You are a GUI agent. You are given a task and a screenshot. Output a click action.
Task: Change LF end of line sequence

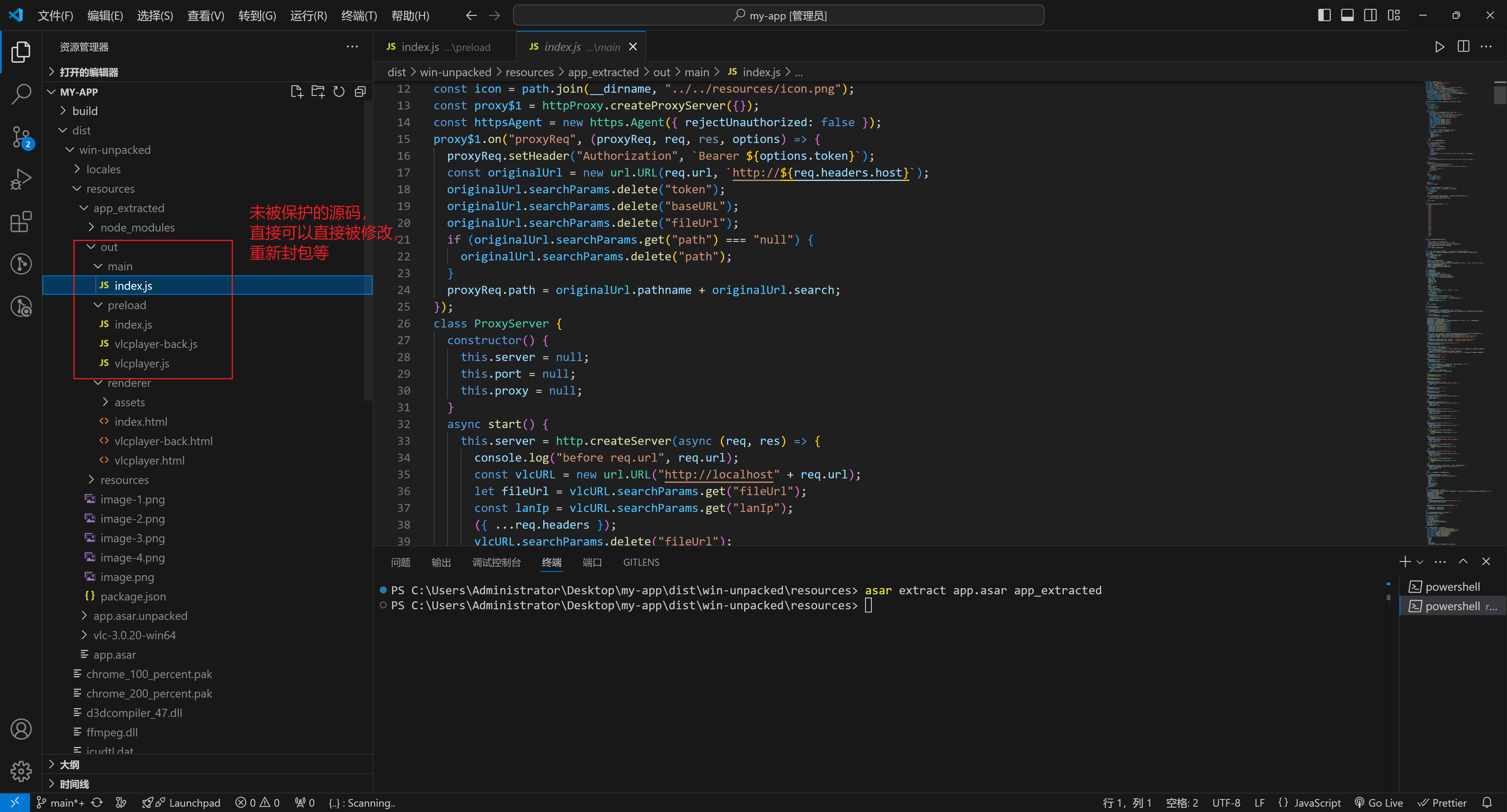coord(1259,803)
